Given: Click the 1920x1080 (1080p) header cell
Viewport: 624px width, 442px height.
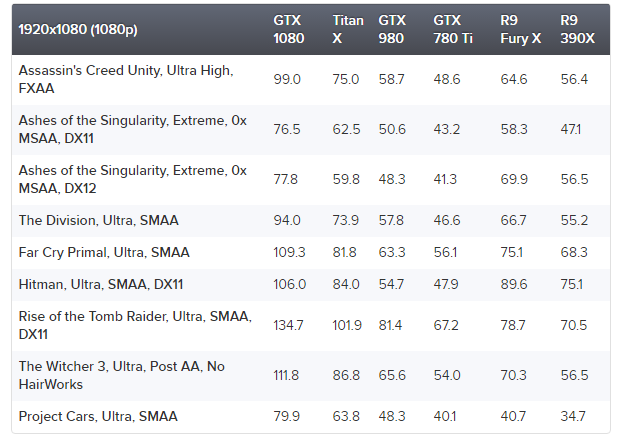Looking at the screenshot, I should [x=78, y=29].
